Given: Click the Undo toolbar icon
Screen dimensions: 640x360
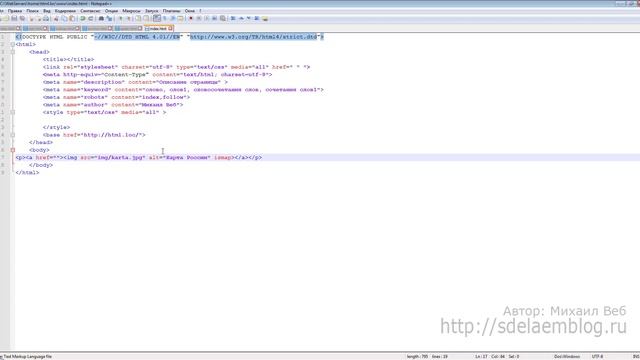Looking at the screenshot, I should tap(83, 18).
